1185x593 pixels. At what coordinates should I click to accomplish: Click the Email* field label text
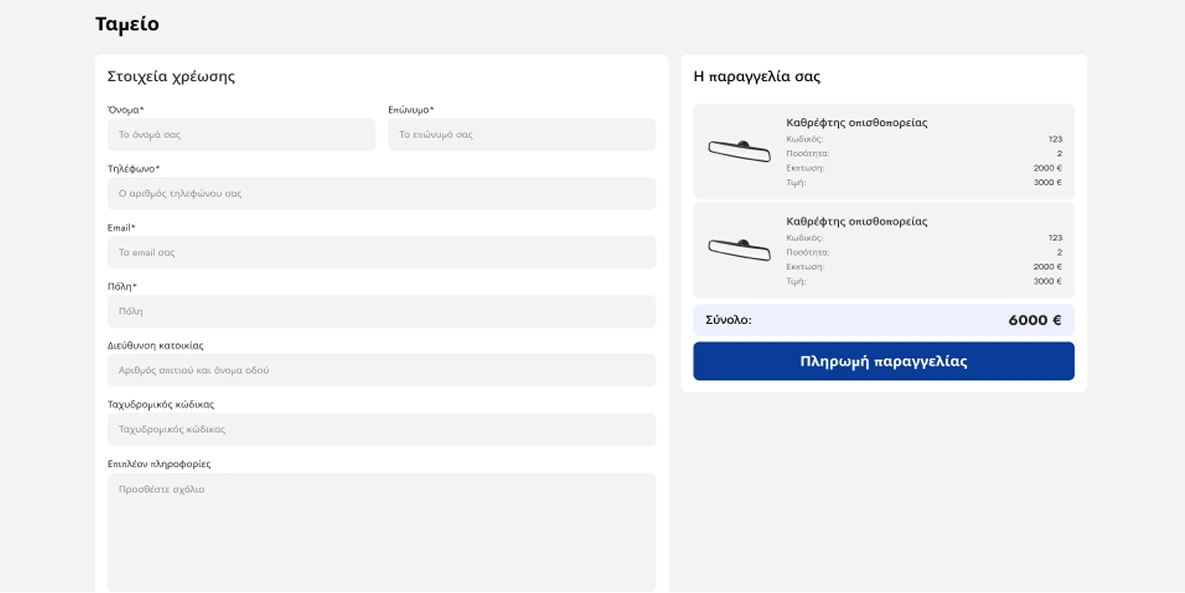click(121, 228)
